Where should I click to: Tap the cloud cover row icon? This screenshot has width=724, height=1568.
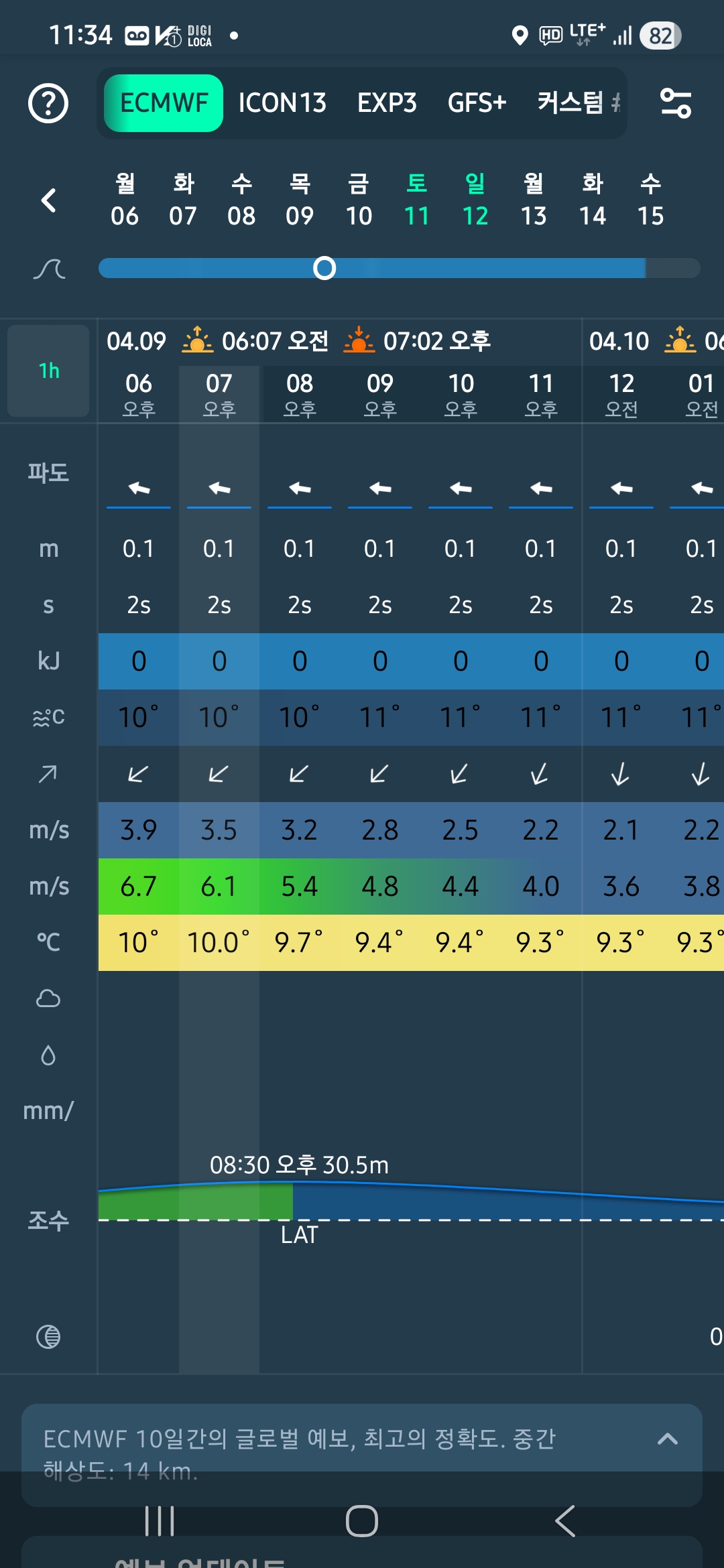(x=48, y=998)
